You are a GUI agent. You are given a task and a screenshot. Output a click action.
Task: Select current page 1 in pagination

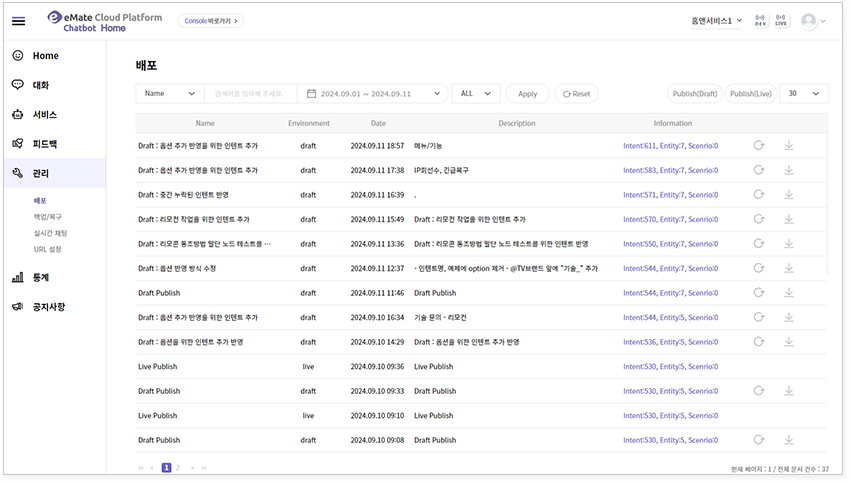(x=166, y=467)
